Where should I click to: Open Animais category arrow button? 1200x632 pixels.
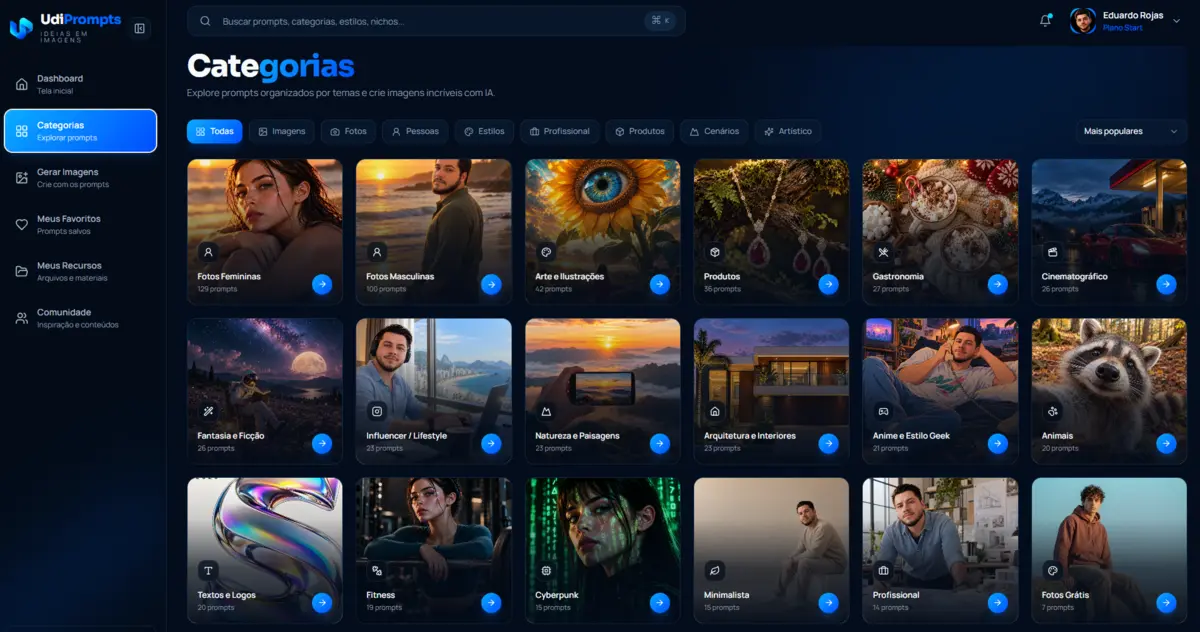point(1166,444)
